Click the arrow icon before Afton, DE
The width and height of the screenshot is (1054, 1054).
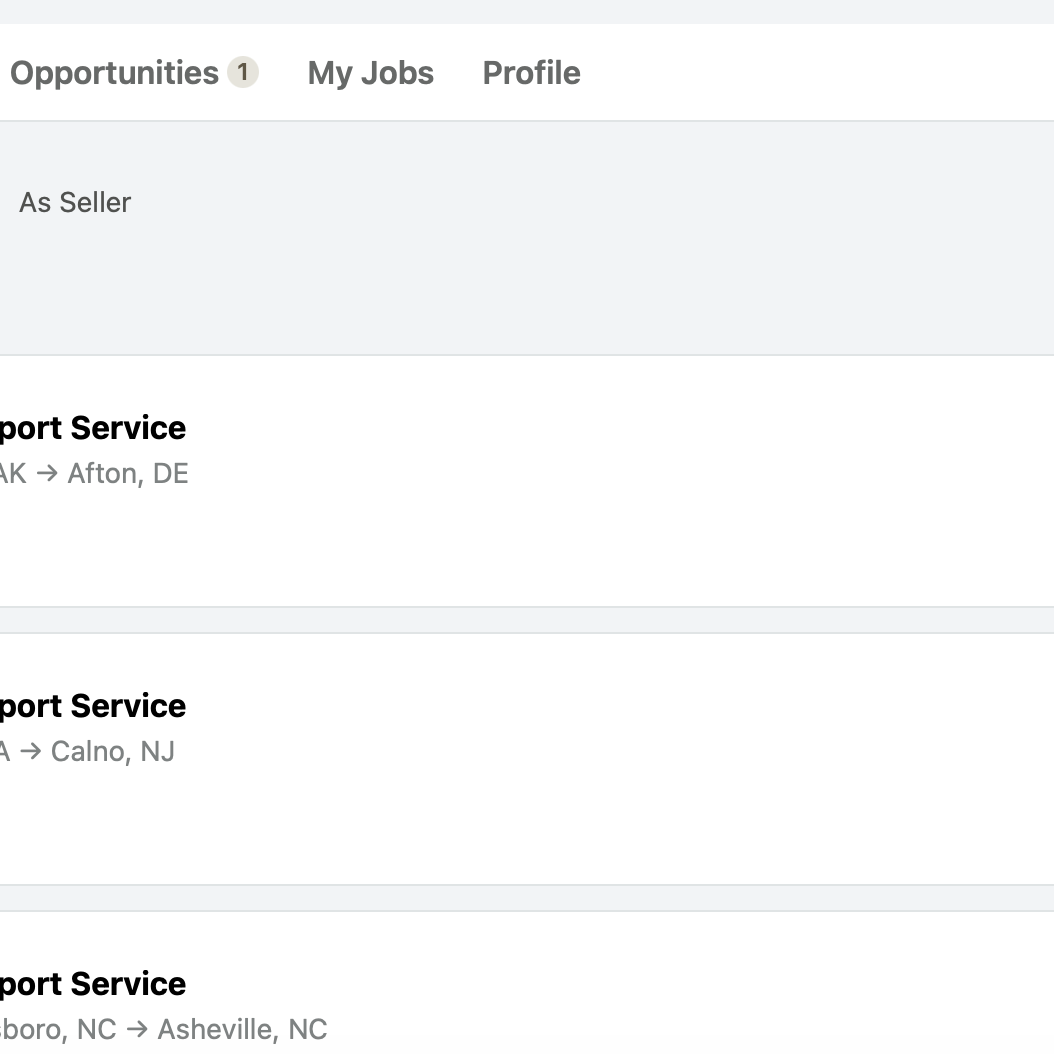pos(47,473)
